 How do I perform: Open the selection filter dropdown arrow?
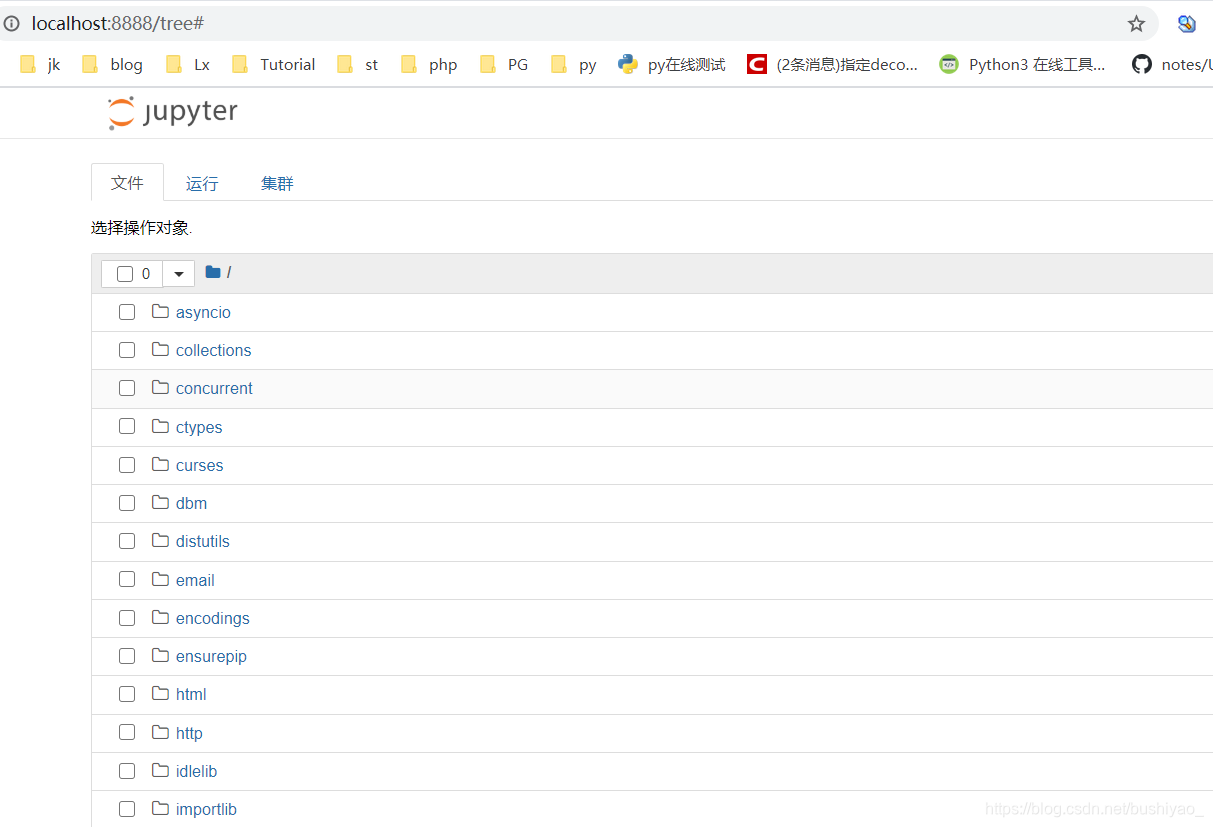[178, 272]
